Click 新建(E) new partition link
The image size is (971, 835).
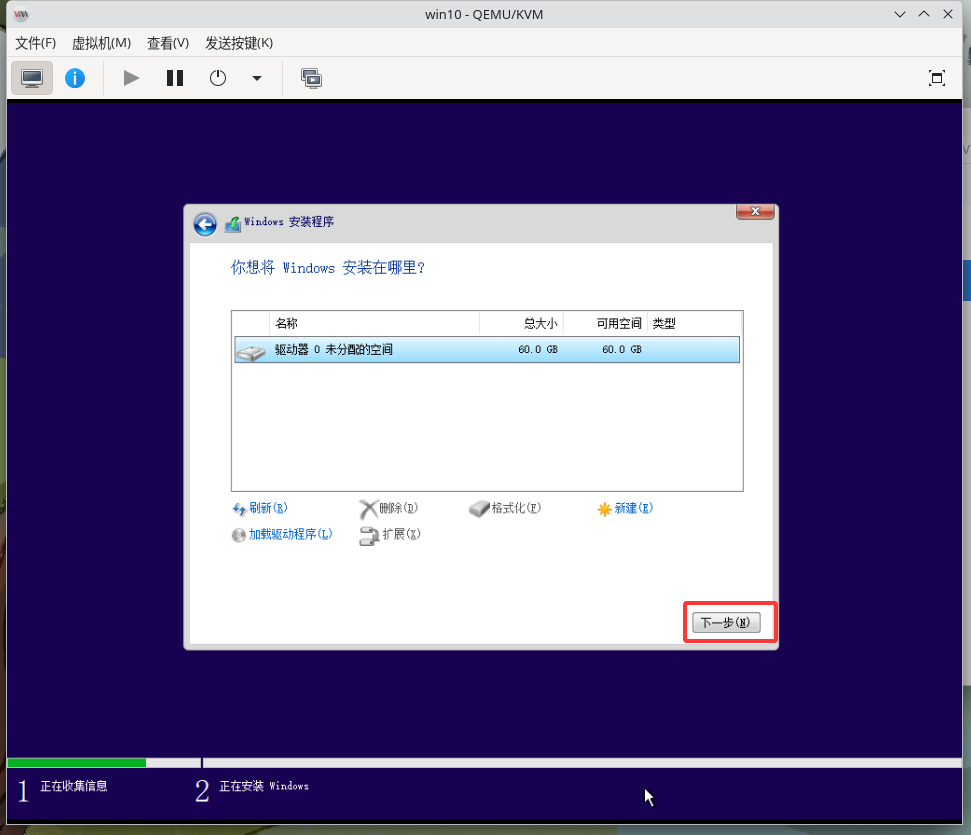pyautogui.click(x=625, y=509)
